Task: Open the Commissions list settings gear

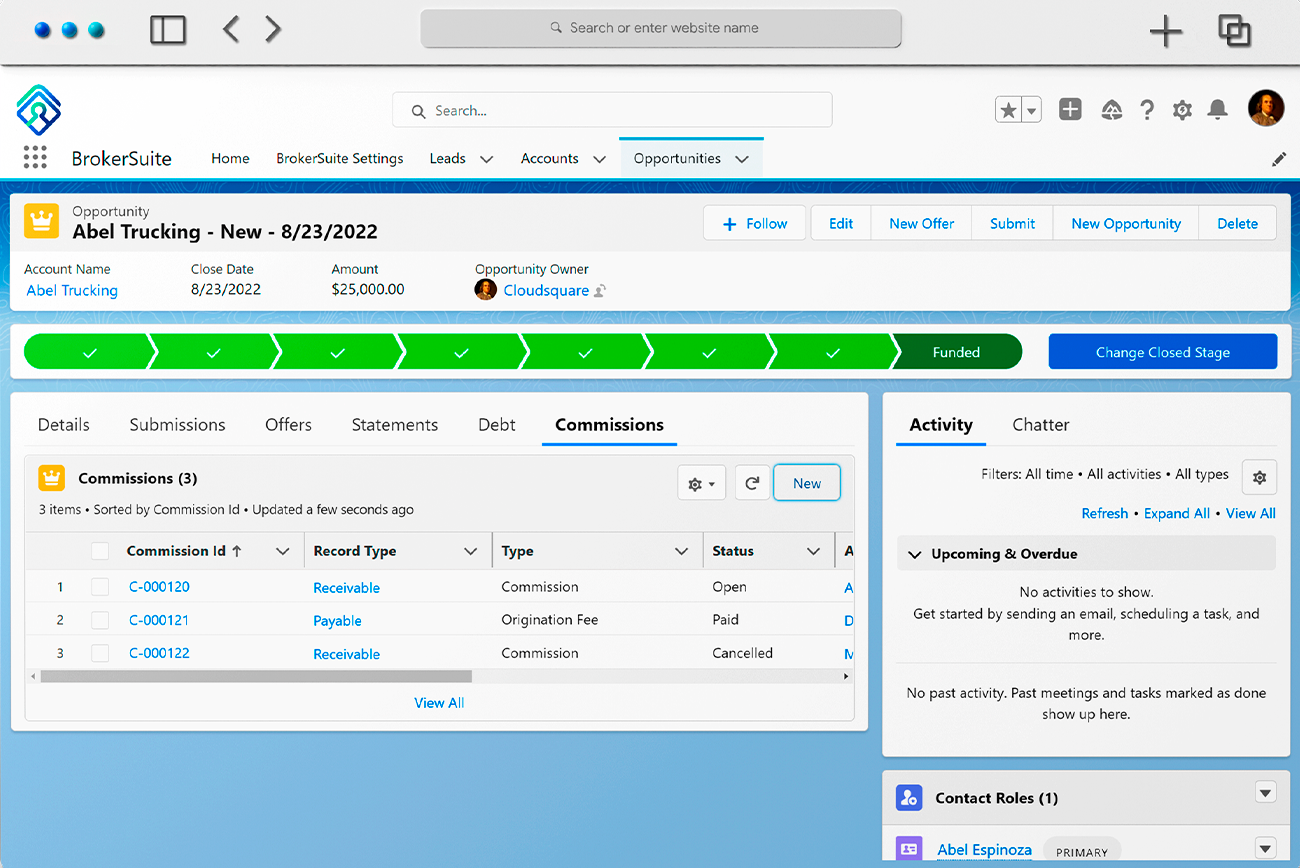Action: pyautogui.click(x=701, y=482)
